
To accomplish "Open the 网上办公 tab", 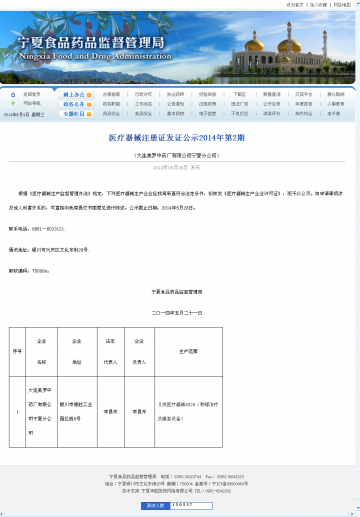I will pyautogui.click(x=76, y=95).
